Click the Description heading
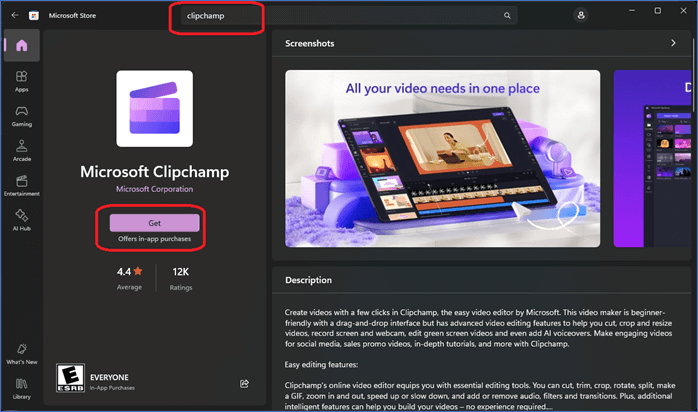The image size is (698, 412). click(308, 280)
